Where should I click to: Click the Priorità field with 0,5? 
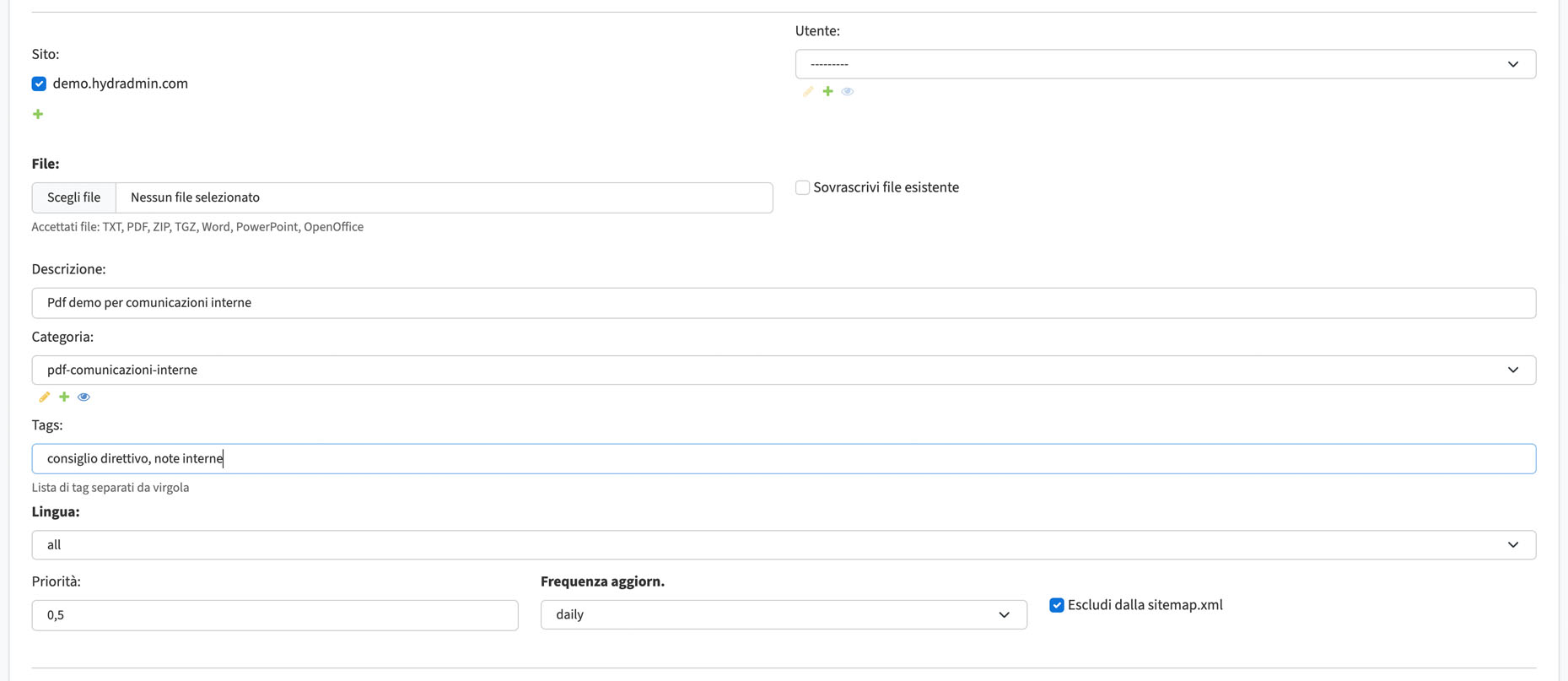(x=275, y=615)
